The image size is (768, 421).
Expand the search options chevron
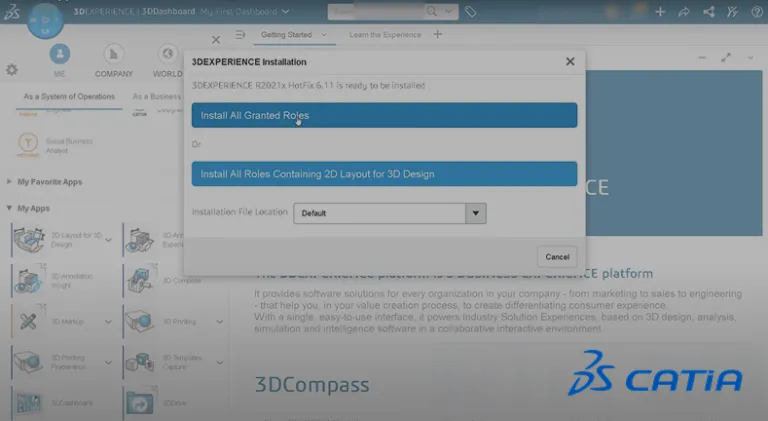point(448,11)
